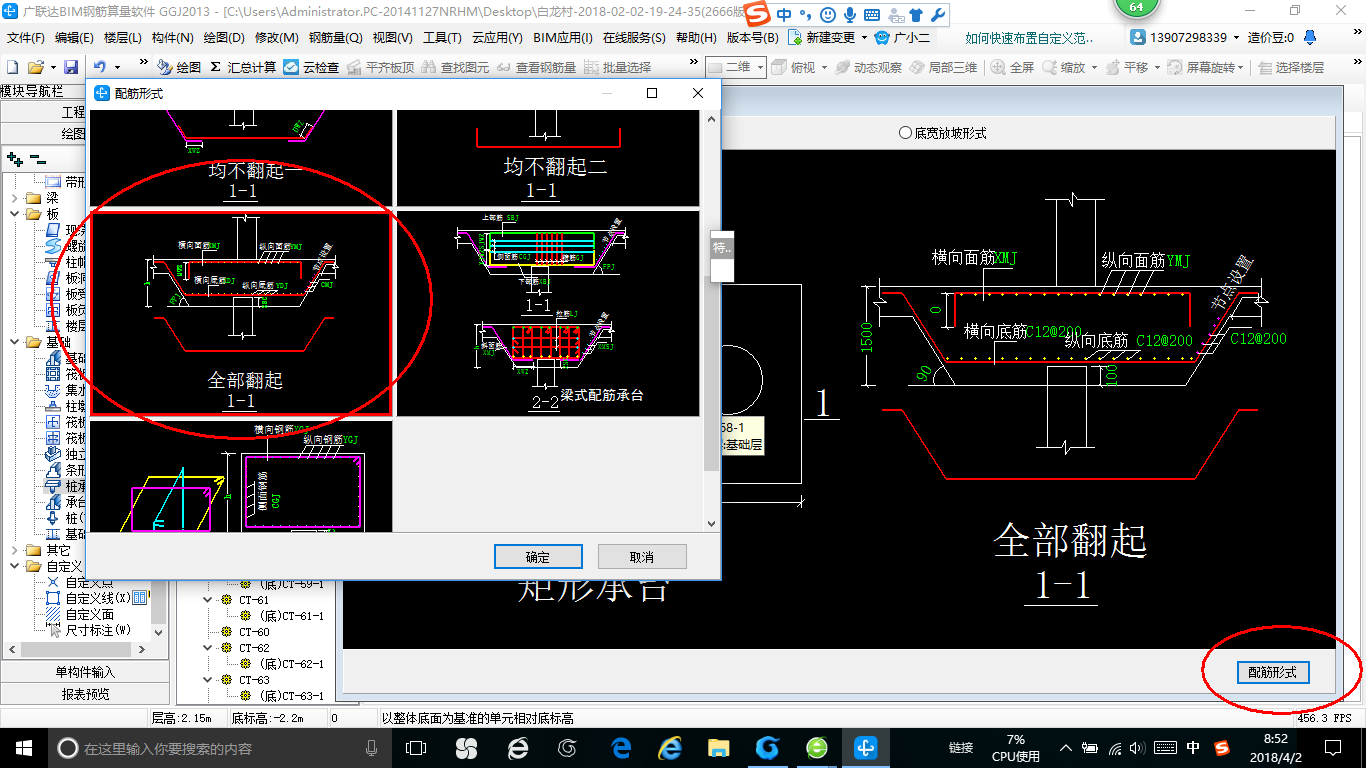The width and height of the screenshot is (1366, 768).
Task: Select (底)CT-62-1 list item
Action: (291, 664)
